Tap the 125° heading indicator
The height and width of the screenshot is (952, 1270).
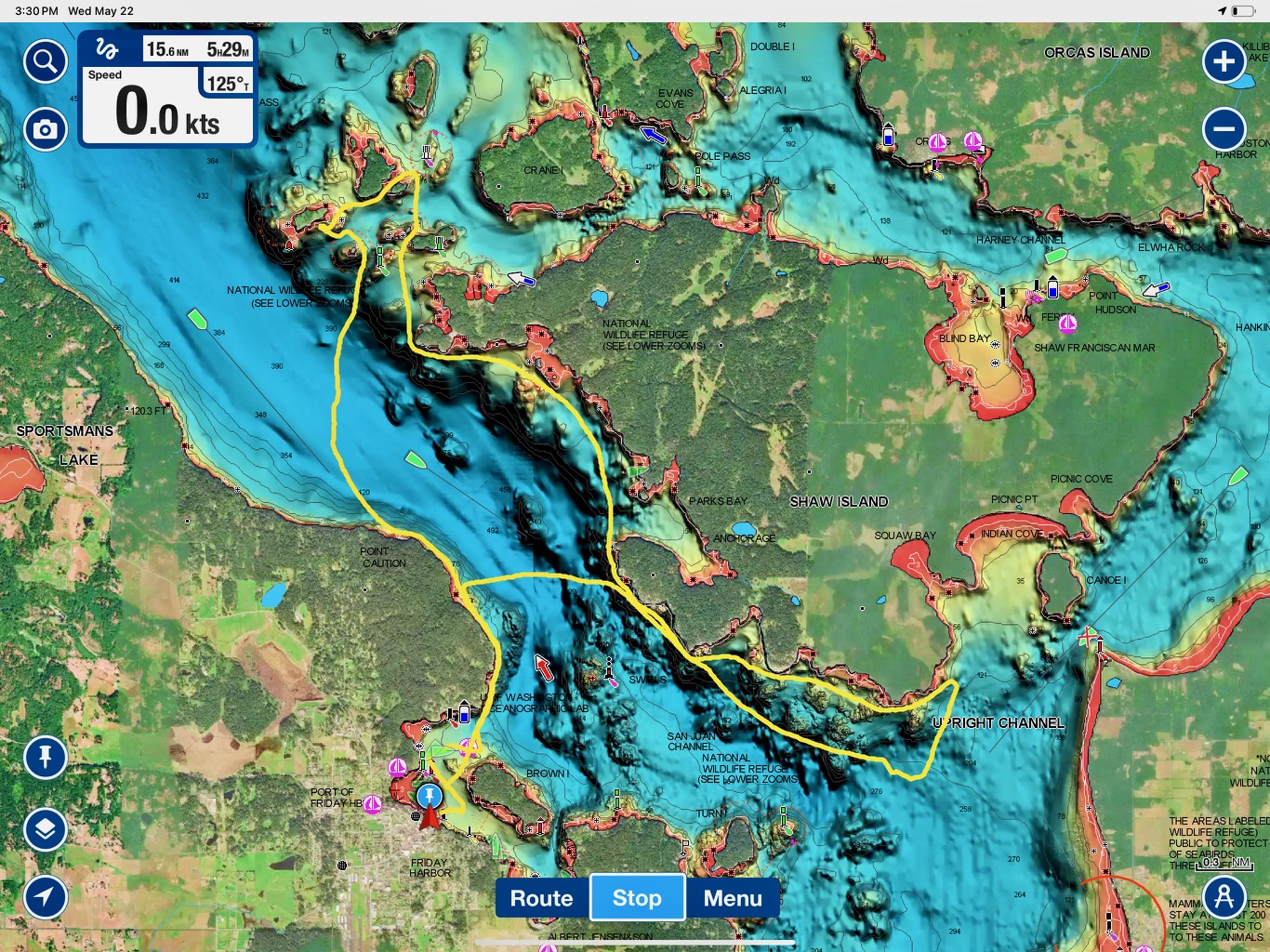coord(227,84)
